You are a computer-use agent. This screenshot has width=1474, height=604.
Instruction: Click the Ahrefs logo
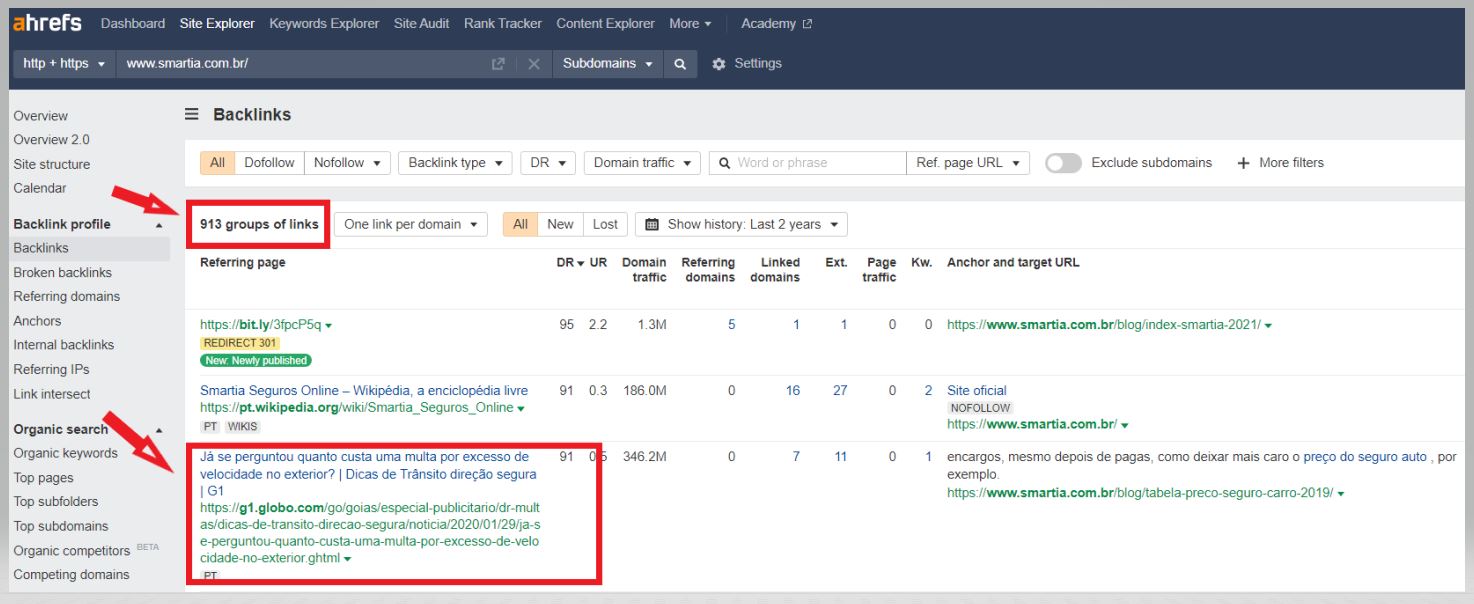(47, 22)
